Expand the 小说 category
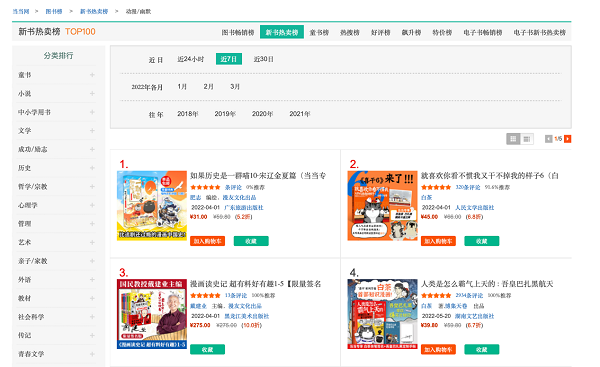The height and width of the screenshot is (367, 600). tap(92, 93)
